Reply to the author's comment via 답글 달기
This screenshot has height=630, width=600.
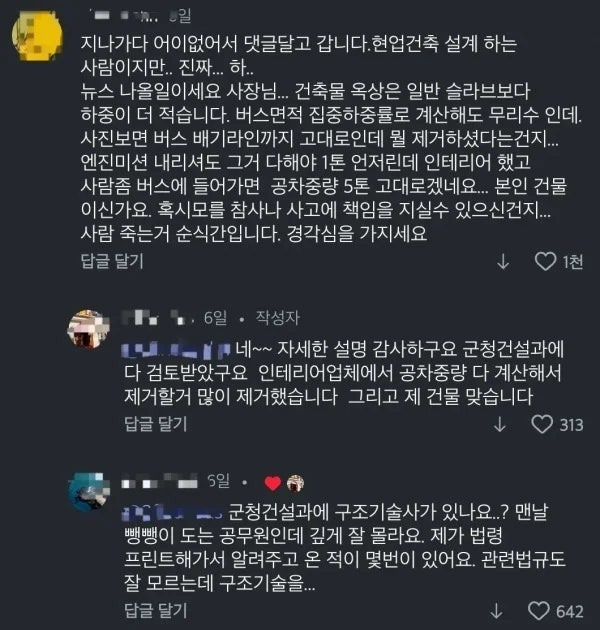(156, 424)
